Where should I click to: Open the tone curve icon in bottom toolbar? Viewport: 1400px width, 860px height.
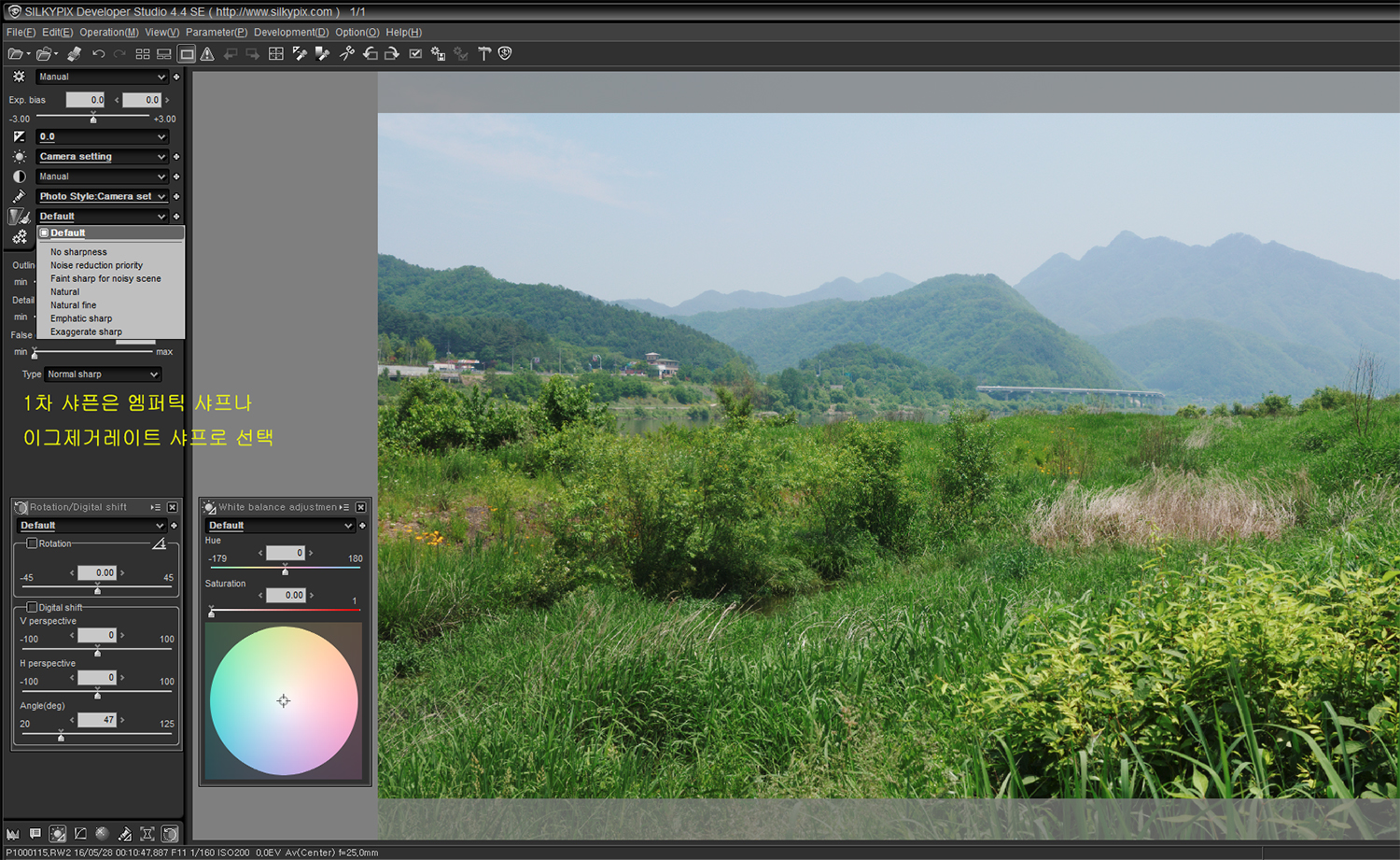80,834
